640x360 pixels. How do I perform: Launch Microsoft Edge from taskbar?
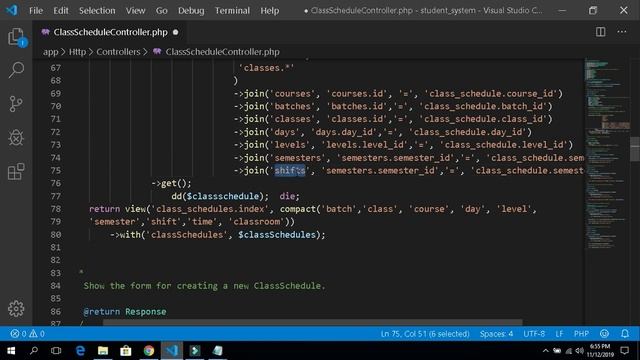pos(80,351)
